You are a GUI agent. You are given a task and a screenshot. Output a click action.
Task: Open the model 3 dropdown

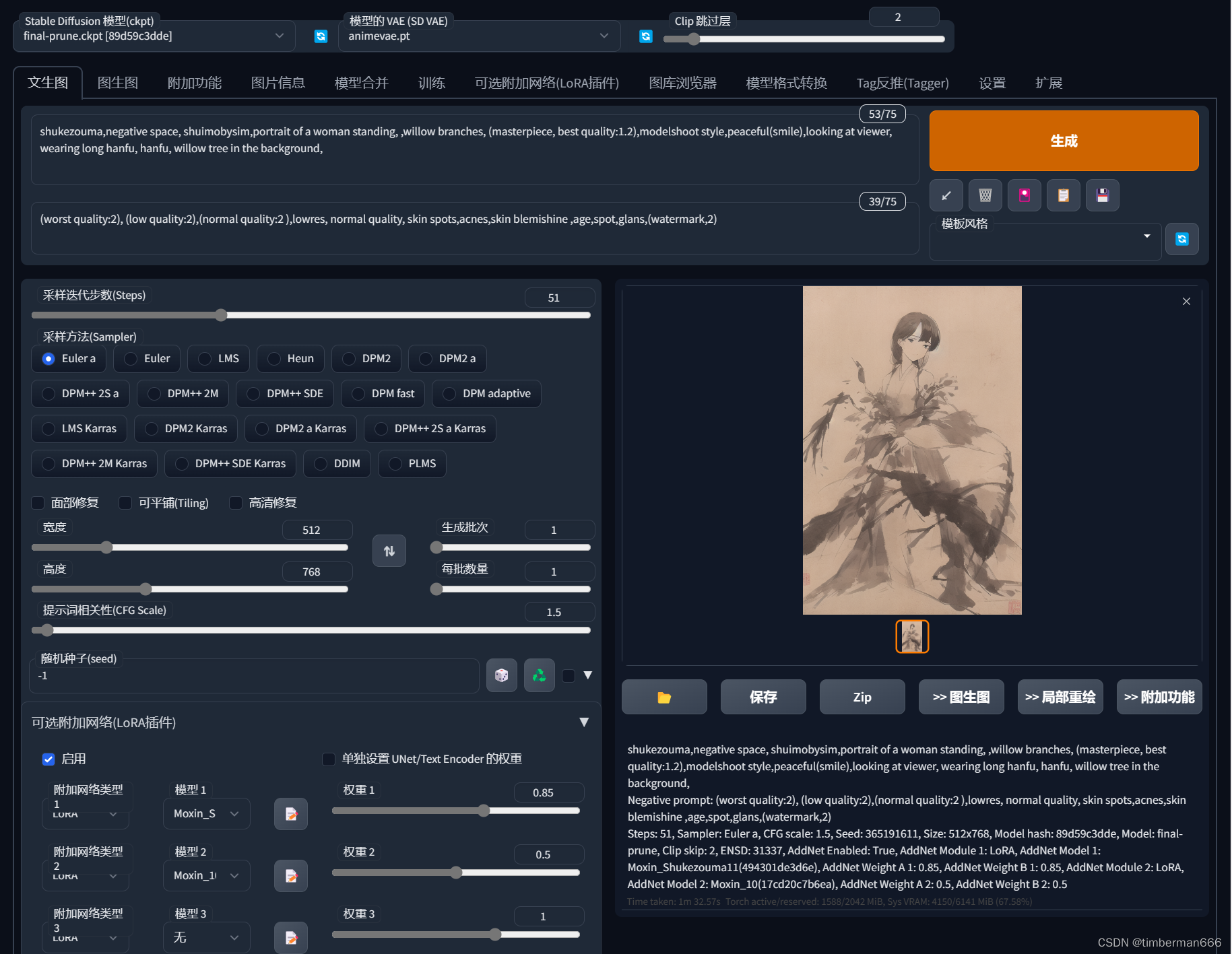pyautogui.click(x=207, y=938)
